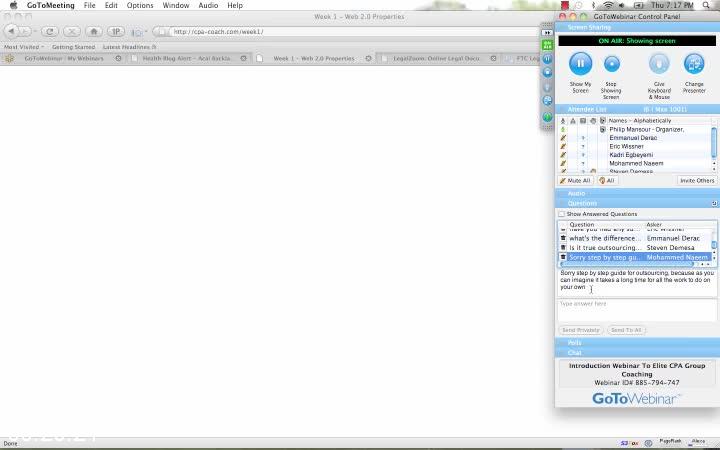Unmute Emmanuel Derac via mic icon
The height and width of the screenshot is (450, 720).
coord(563,138)
